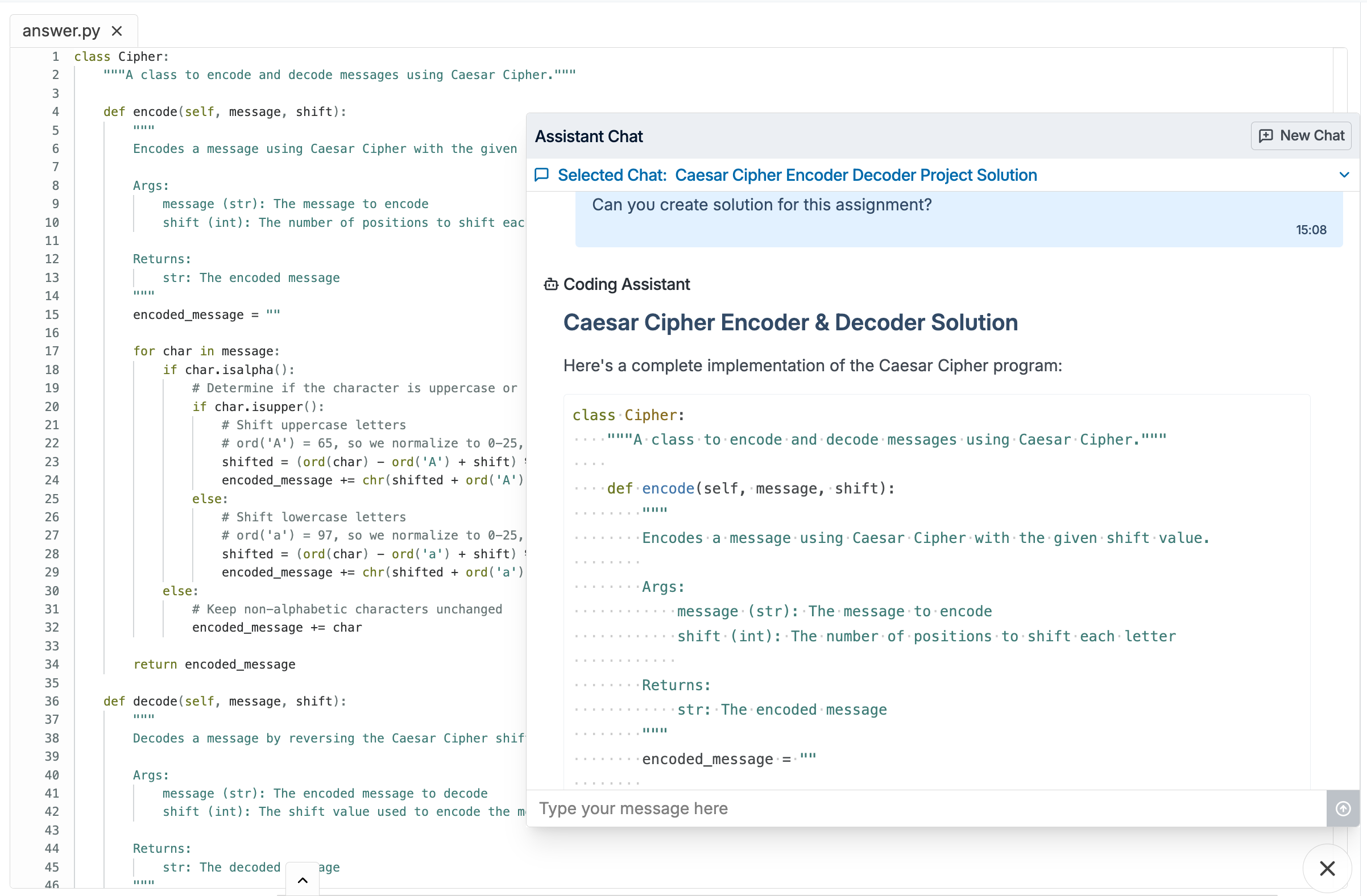Viewport: 1367px width, 896px height.
Task: Select the answer.py editor tab
Action: tap(61, 31)
